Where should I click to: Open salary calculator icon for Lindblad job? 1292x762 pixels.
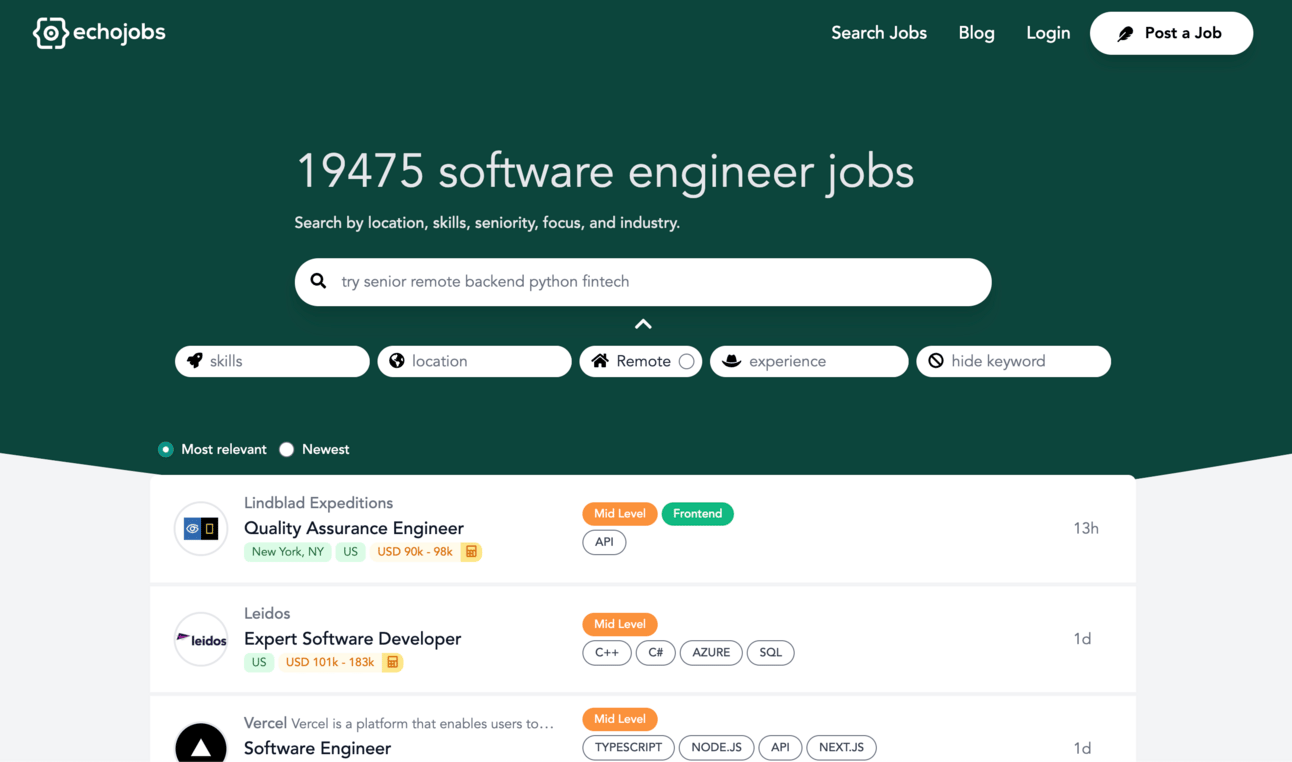[471, 552]
